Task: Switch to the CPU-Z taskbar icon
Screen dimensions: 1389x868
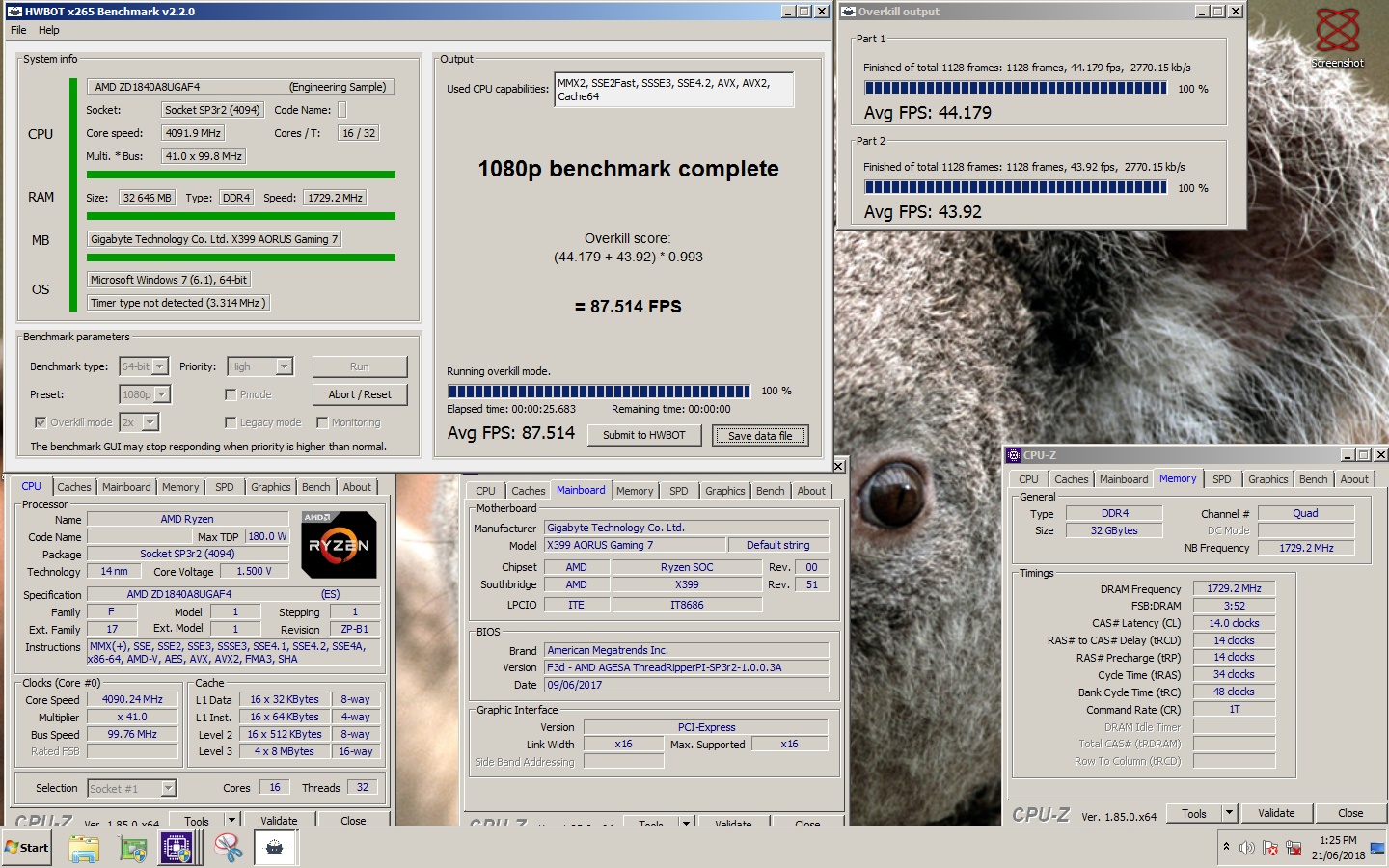Action: 177,848
